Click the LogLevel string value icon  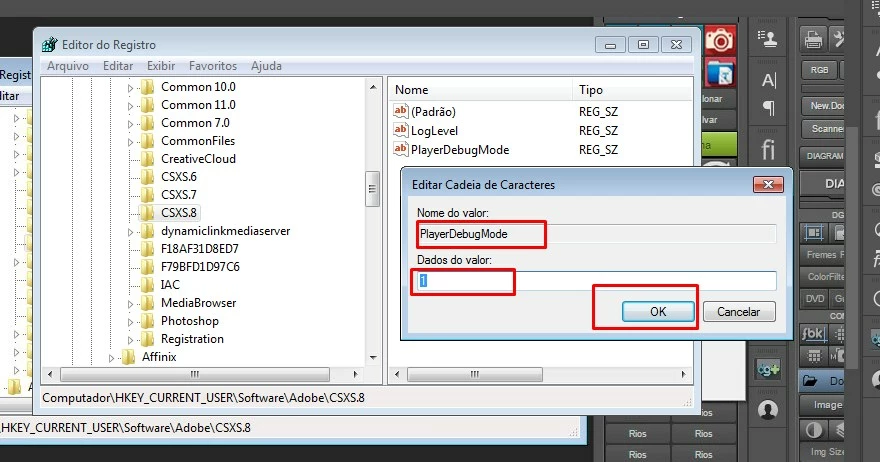click(400, 130)
